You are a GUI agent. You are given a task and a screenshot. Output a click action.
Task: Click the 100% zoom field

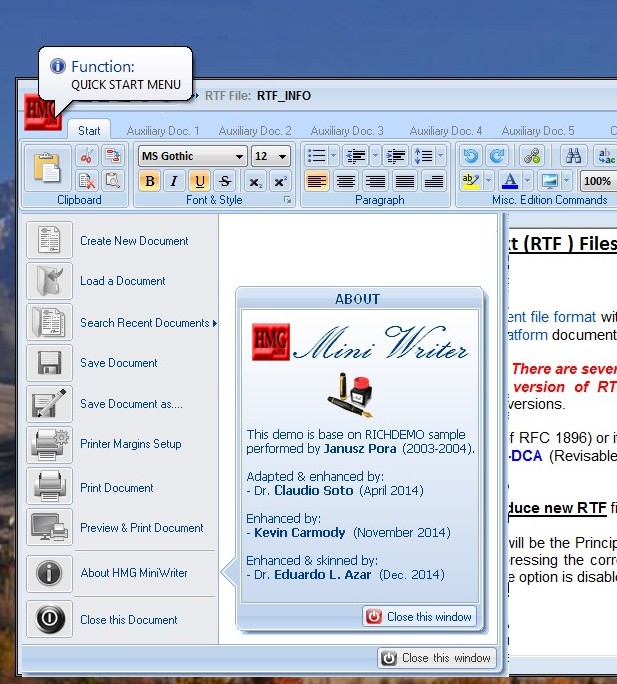(x=599, y=181)
